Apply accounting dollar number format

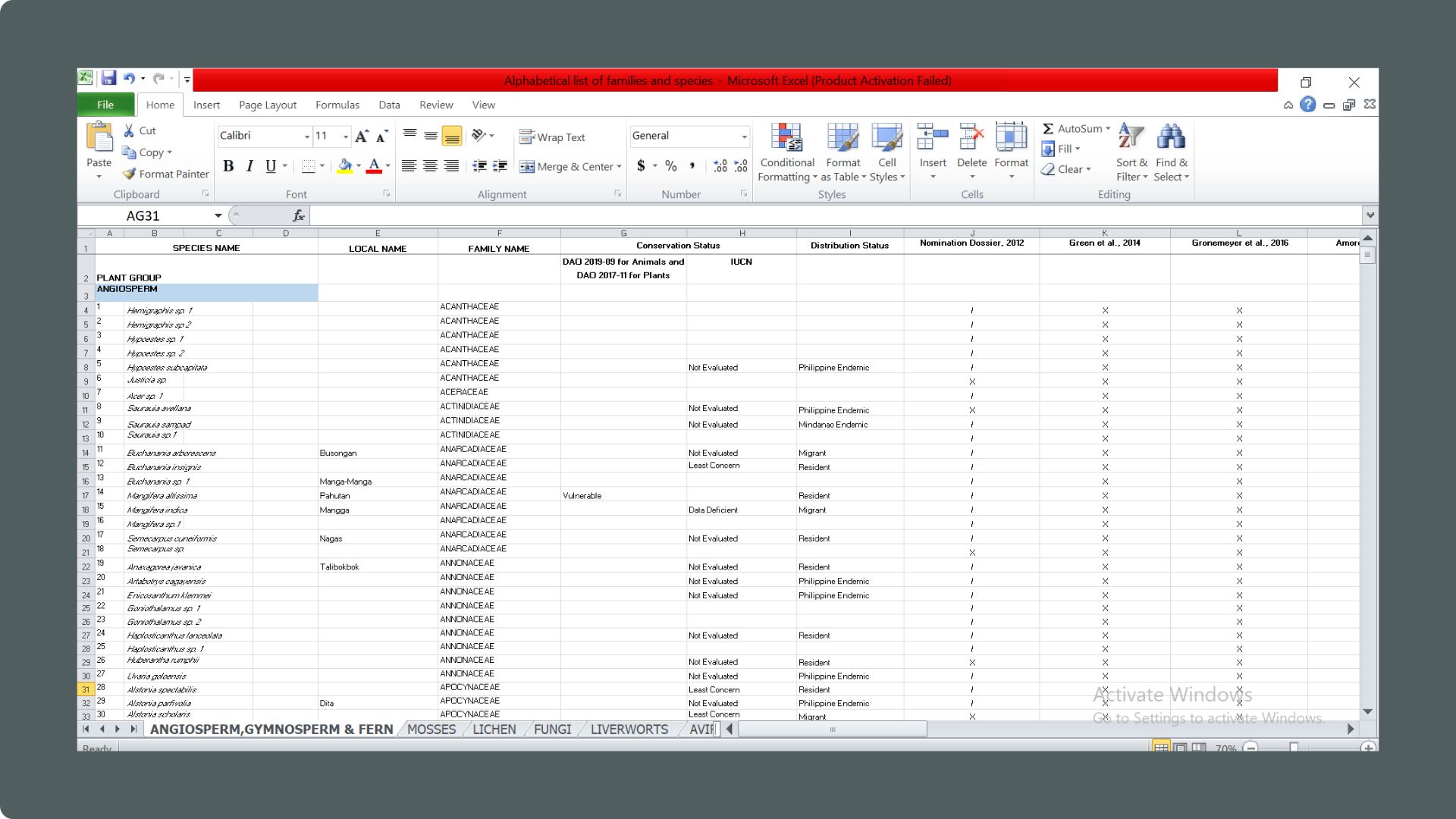tap(642, 166)
